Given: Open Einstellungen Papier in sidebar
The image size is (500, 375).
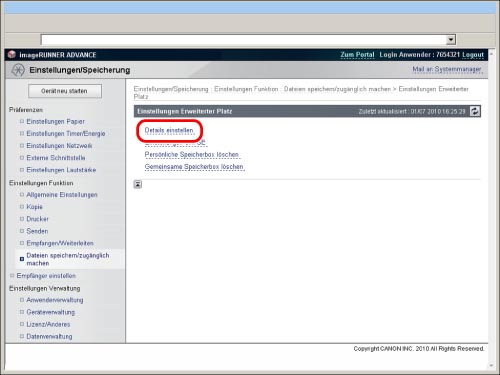Looking at the screenshot, I should pyautogui.click(x=55, y=121).
